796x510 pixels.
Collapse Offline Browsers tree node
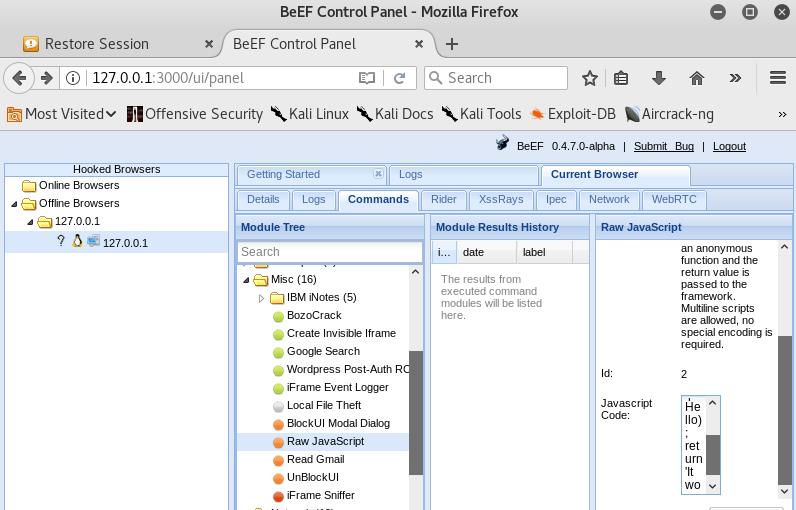click(x=14, y=204)
